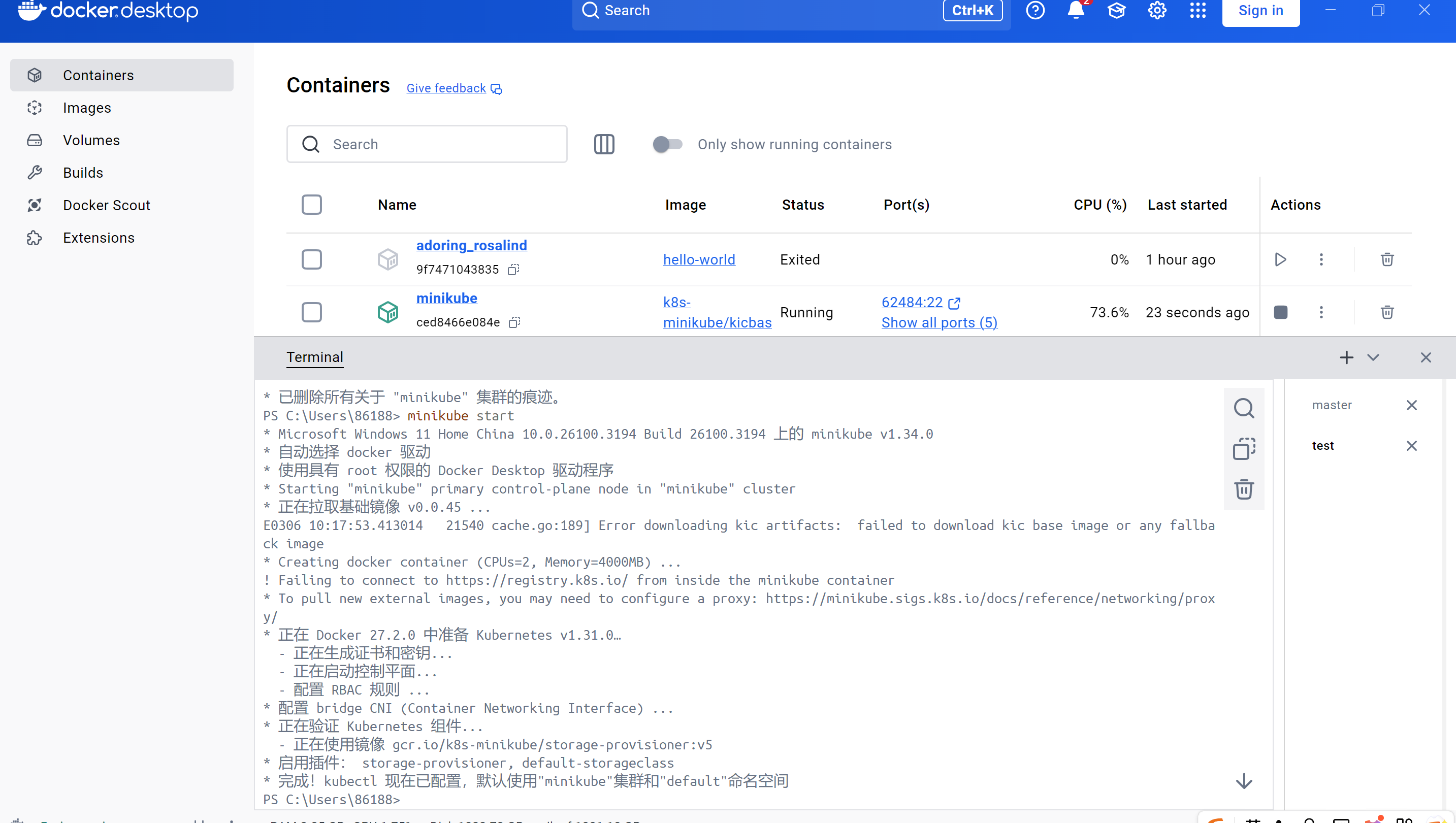
Task: Expand the new terminal chevron dropdown
Action: point(1373,357)
